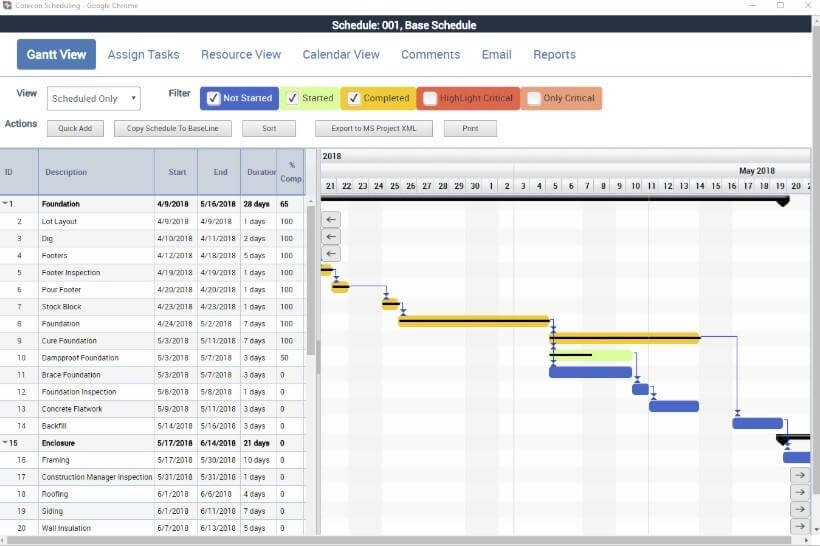Click the Start column header
The width and height of the screenshot is (820, 546).
coord(176,172)
